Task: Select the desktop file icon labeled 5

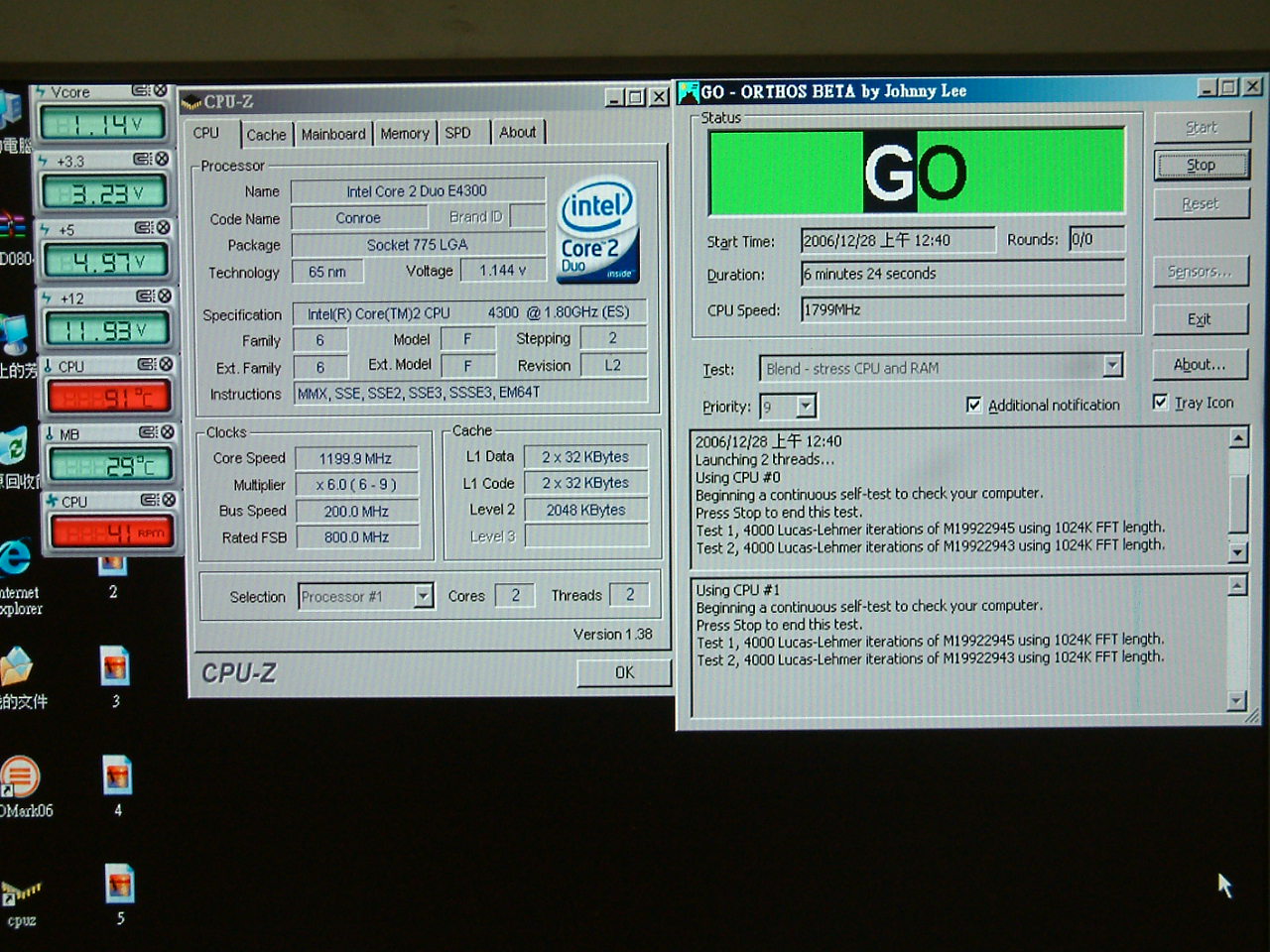Action: 120,884
